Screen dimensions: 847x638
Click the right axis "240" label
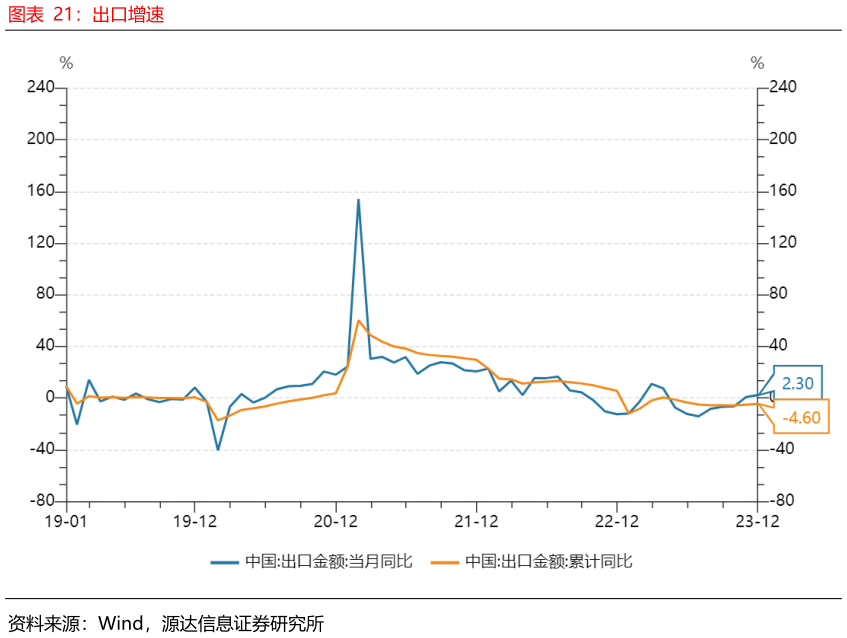tap(783, 87)
